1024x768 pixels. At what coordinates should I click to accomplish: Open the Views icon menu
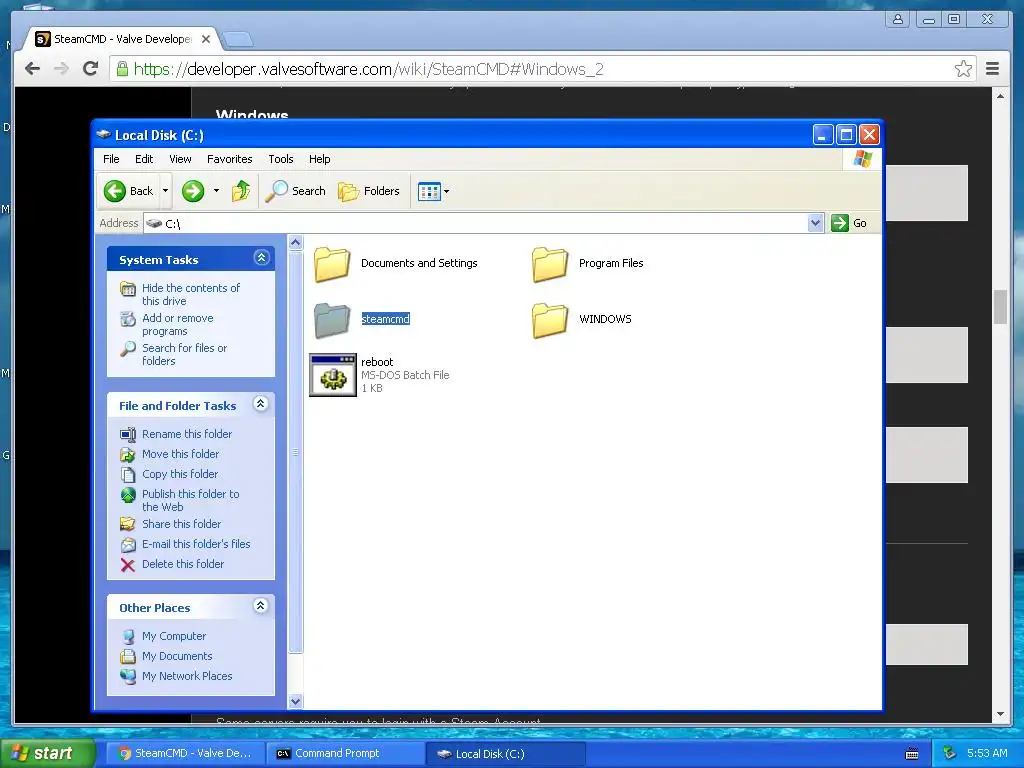429,191
